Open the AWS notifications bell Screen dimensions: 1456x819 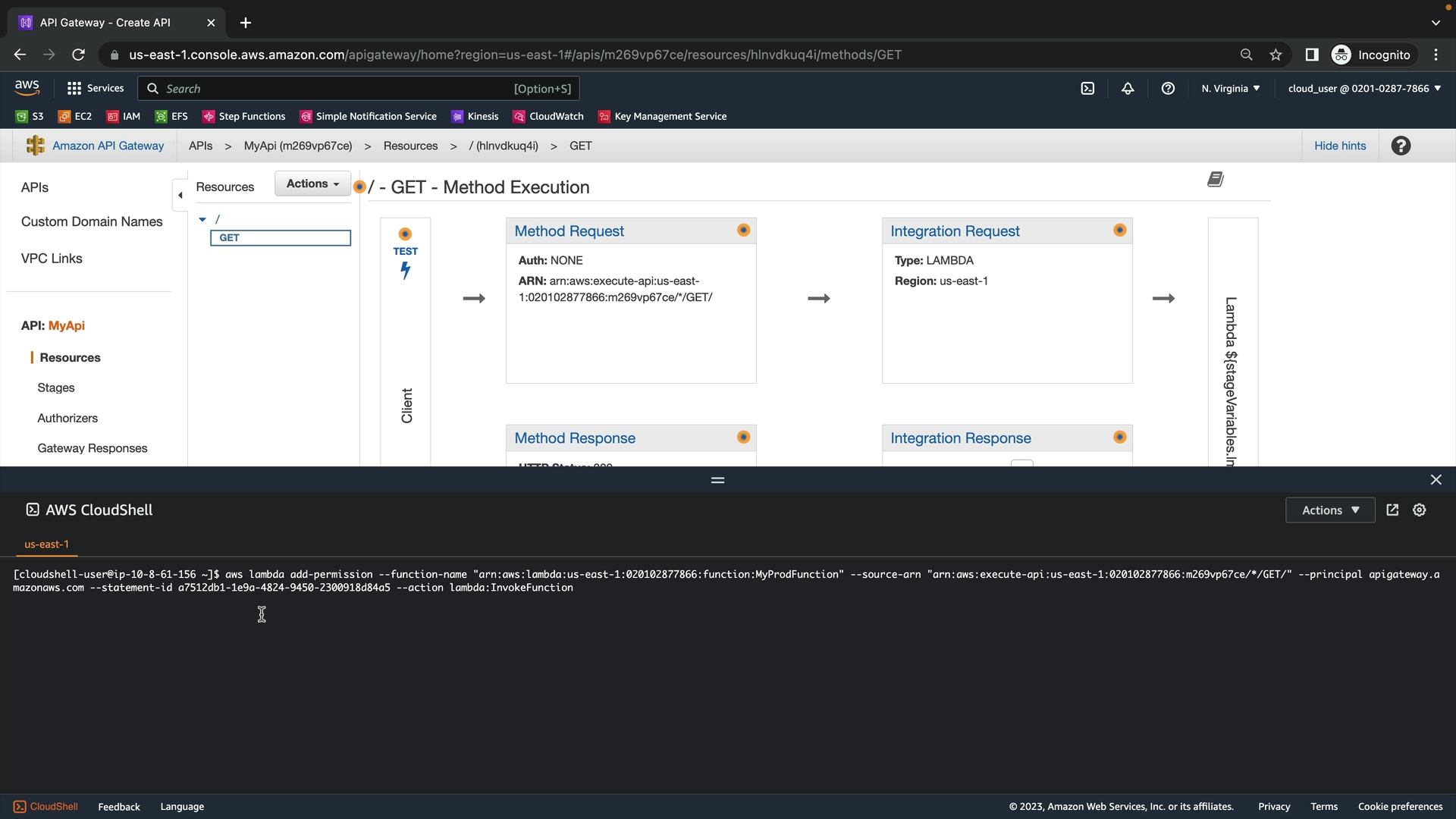click(1128, 89)
